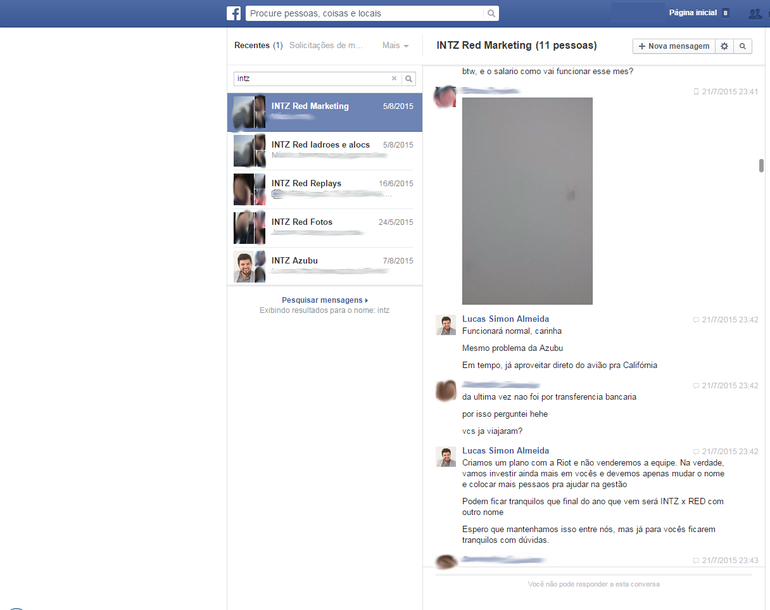Open second 'Lucas Simon Almeida' name link at 23:42
Screen dimensions: 770x610
tap(505, 450)
